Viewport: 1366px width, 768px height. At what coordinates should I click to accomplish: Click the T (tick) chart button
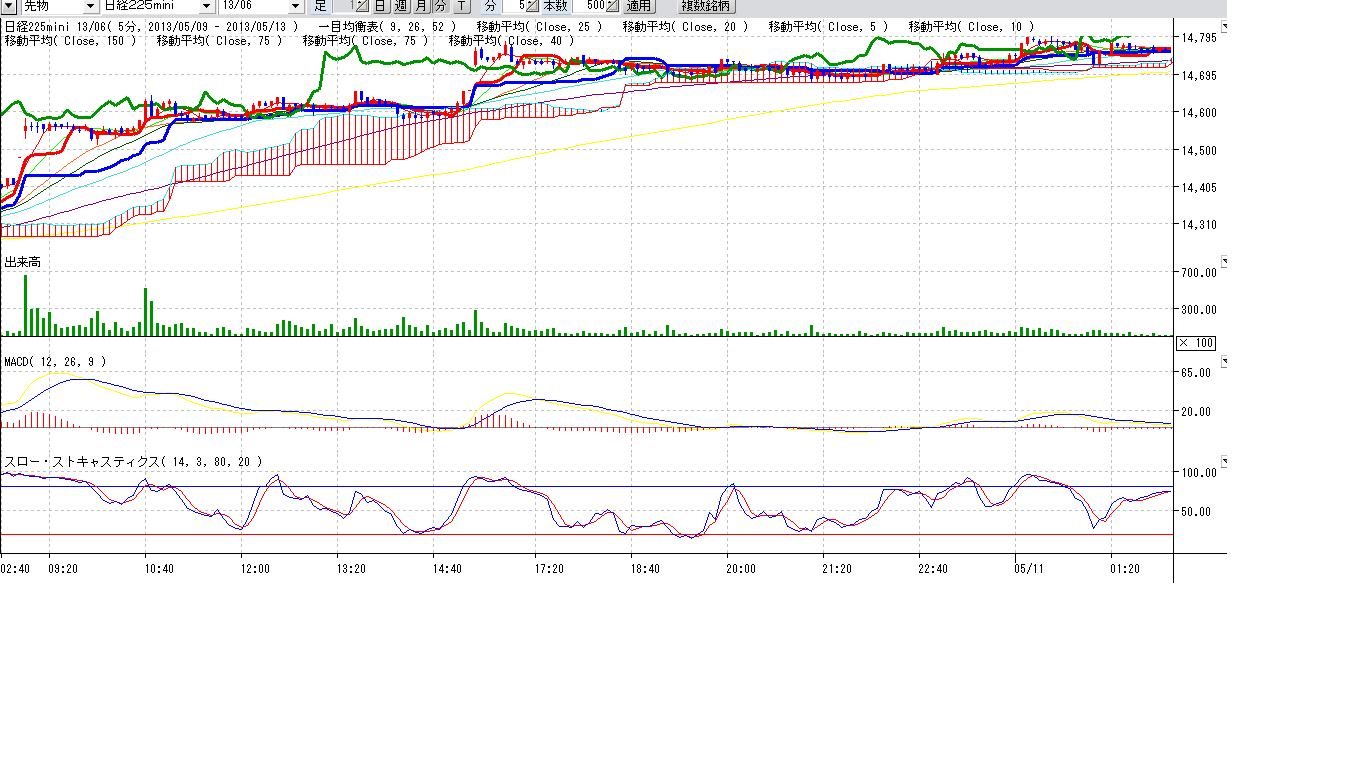point(461,6)
